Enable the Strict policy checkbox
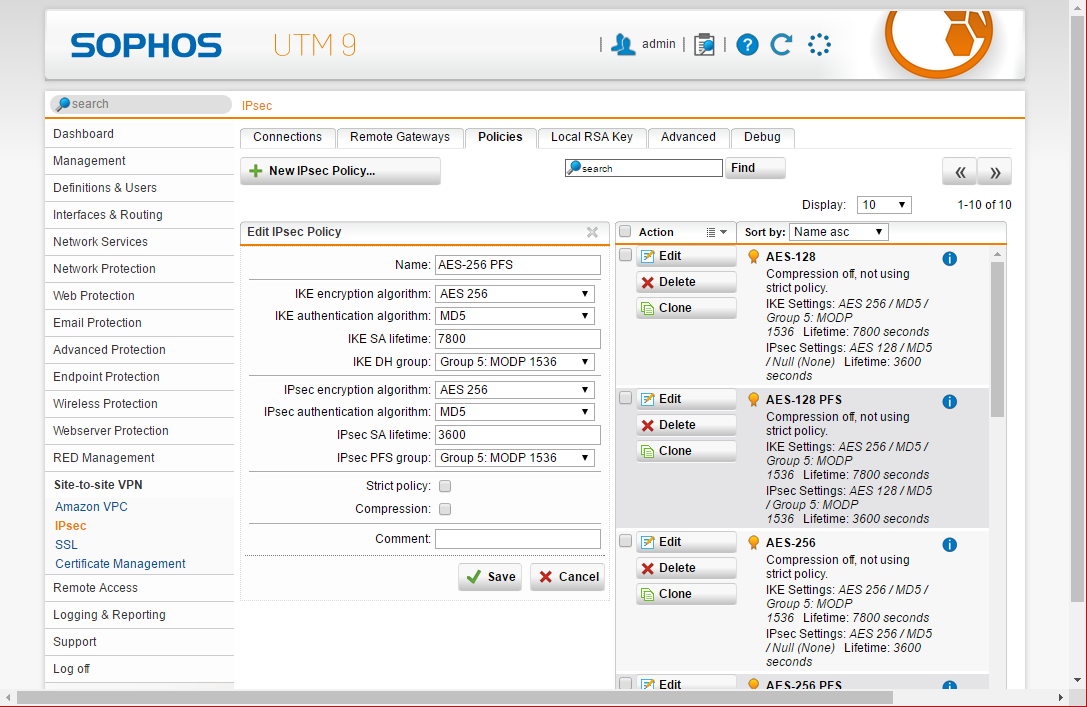This screenshot has height=707, width=1087. coord(445,486)
